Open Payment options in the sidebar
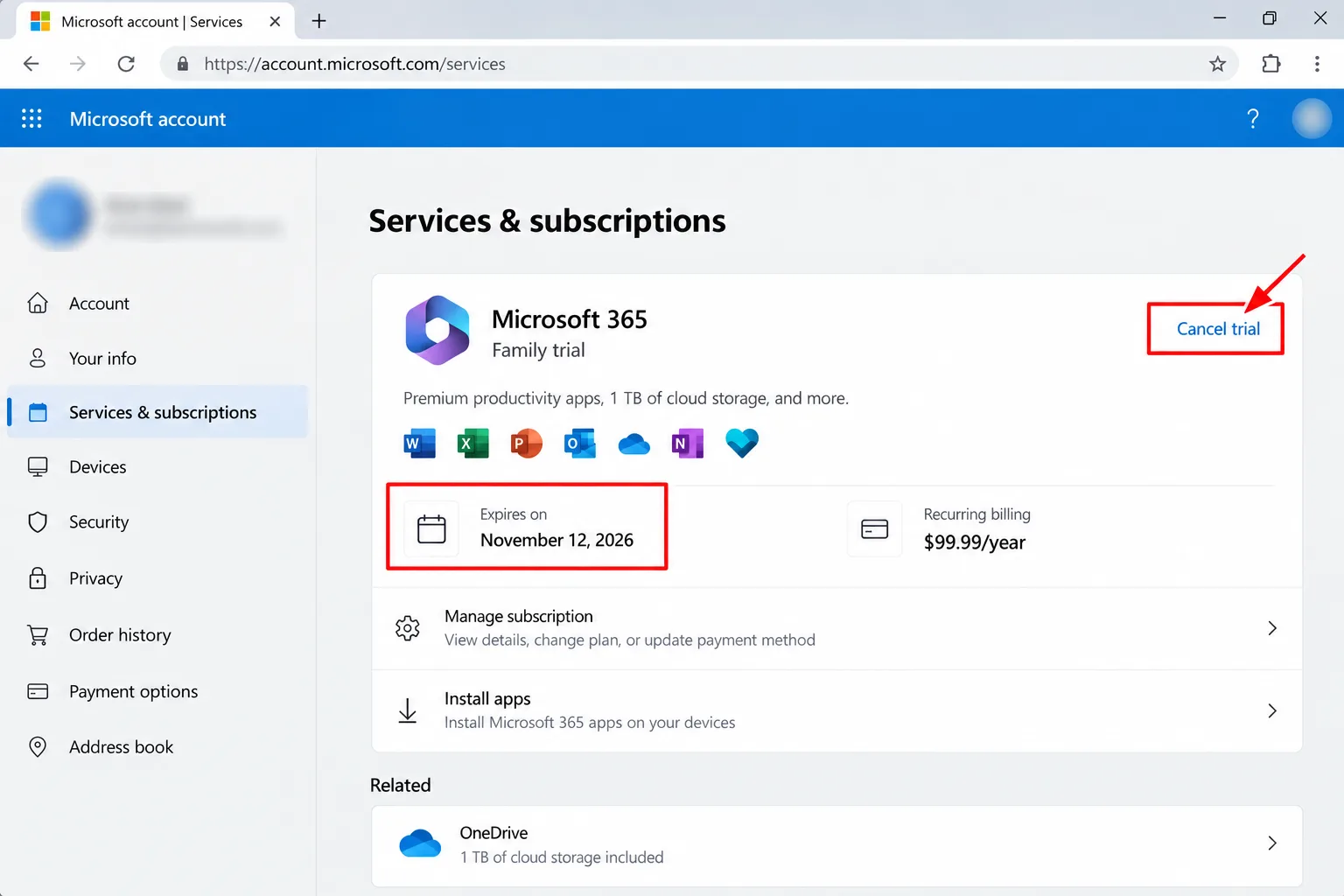The width and height of the screenshot is (1344, 896). pyautogui.click(x=157, y=691)
